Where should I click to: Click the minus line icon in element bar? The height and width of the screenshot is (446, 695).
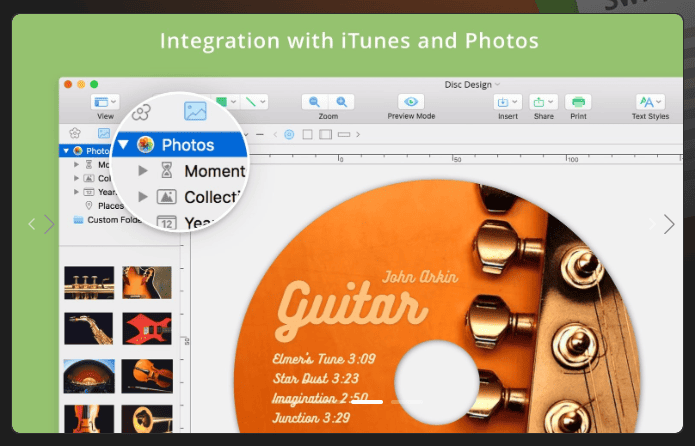[x=260, y=134]
